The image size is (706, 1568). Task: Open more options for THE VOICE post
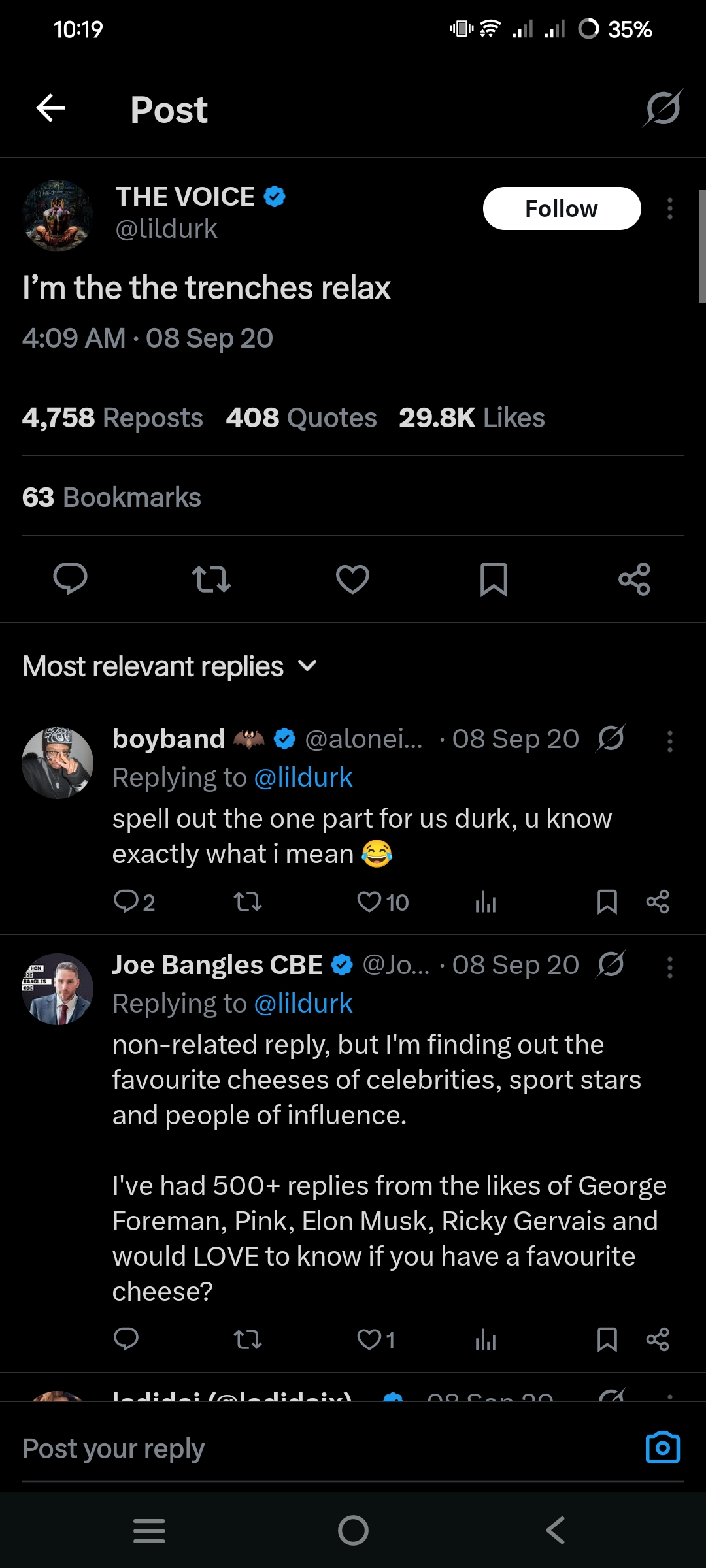tap(669, 209)
